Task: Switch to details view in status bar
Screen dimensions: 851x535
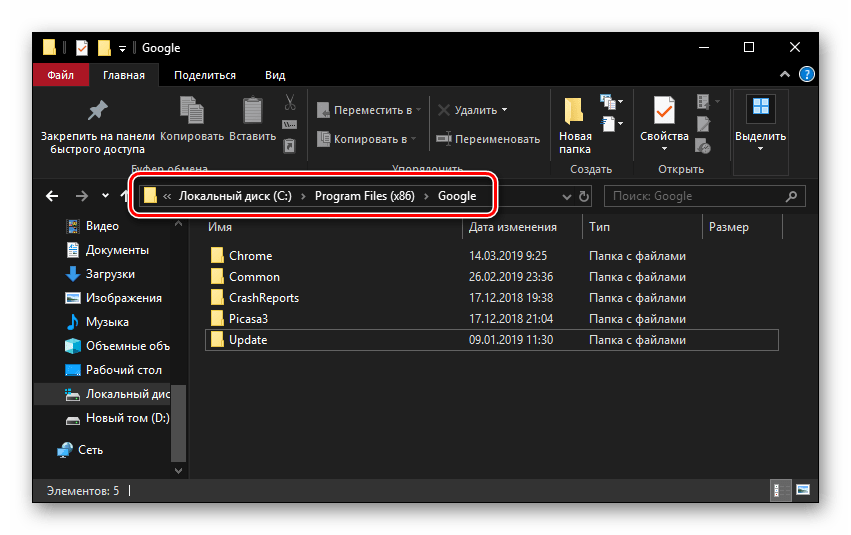Action: point(776,491)
